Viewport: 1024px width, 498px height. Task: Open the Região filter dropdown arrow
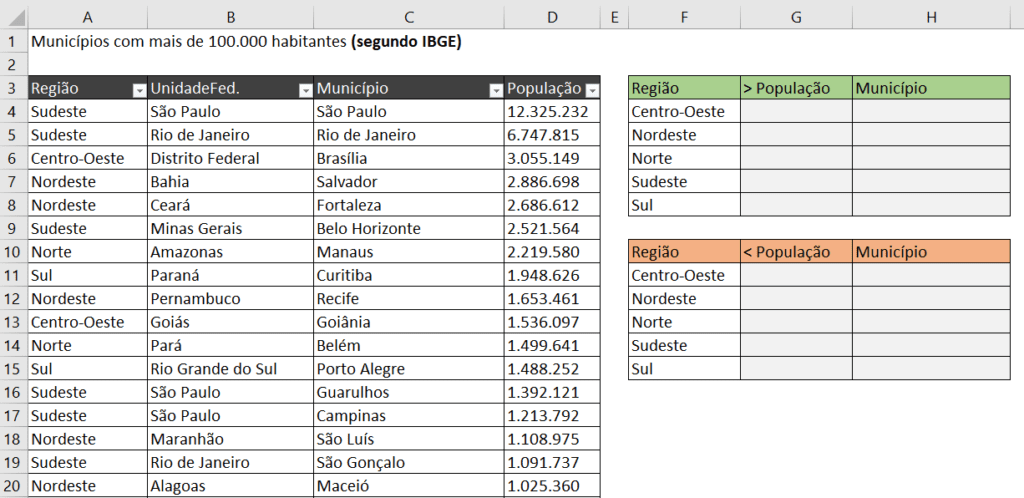(139, 91)
